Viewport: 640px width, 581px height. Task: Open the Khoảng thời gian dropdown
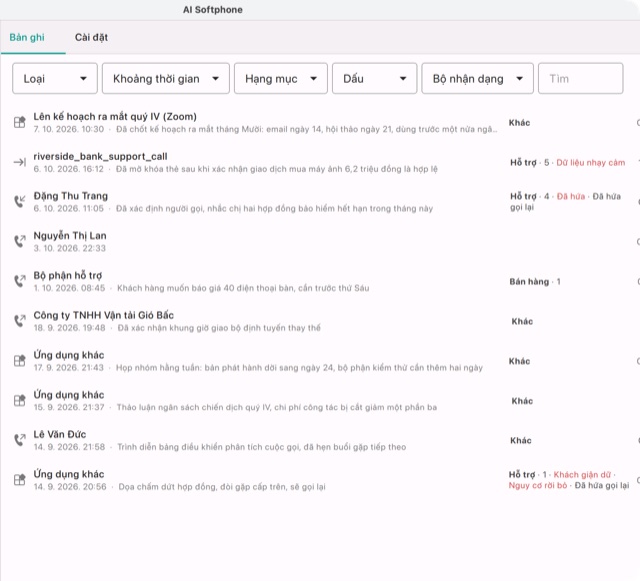click(166, 78)
